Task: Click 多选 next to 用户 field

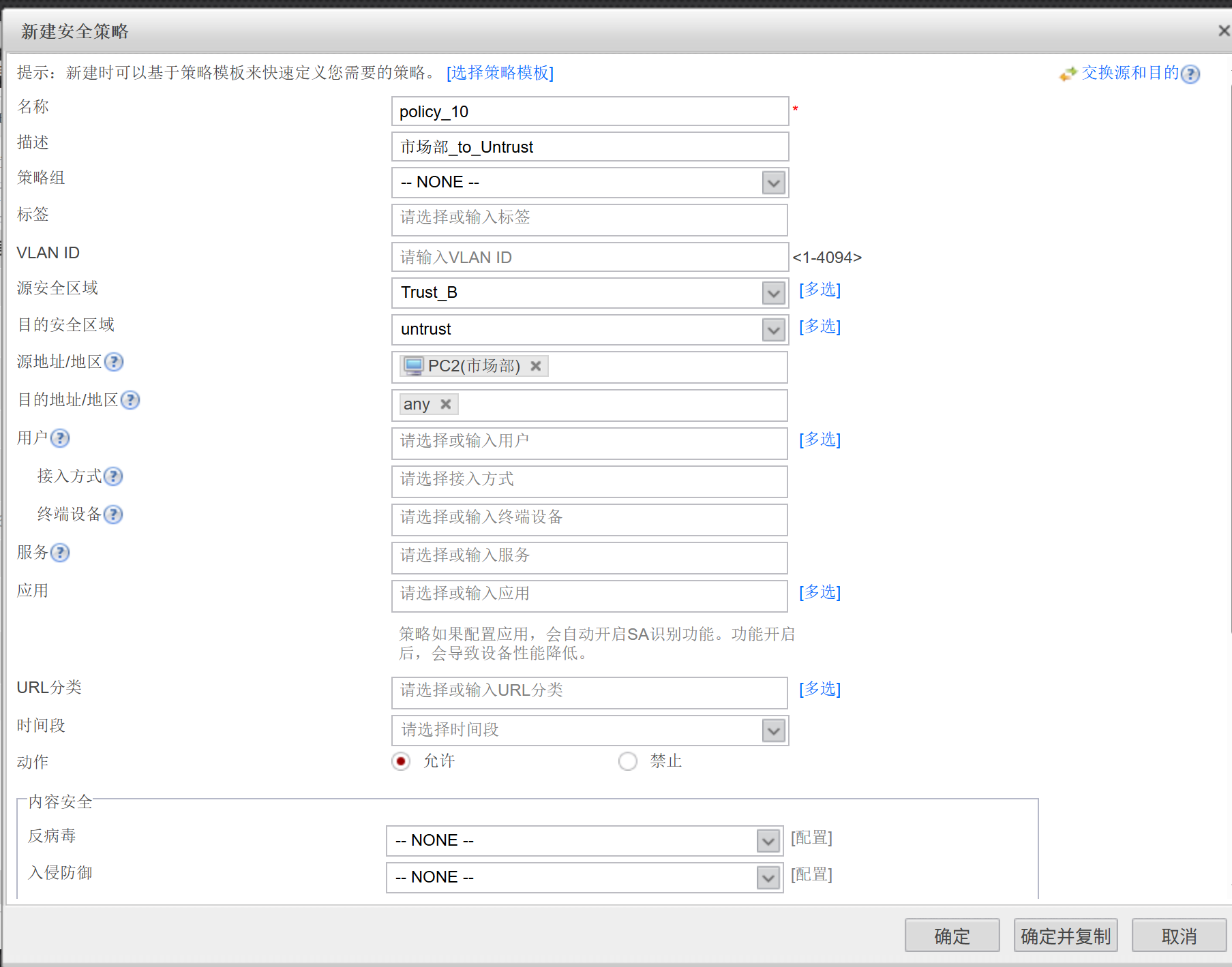Action: (820, 440)
